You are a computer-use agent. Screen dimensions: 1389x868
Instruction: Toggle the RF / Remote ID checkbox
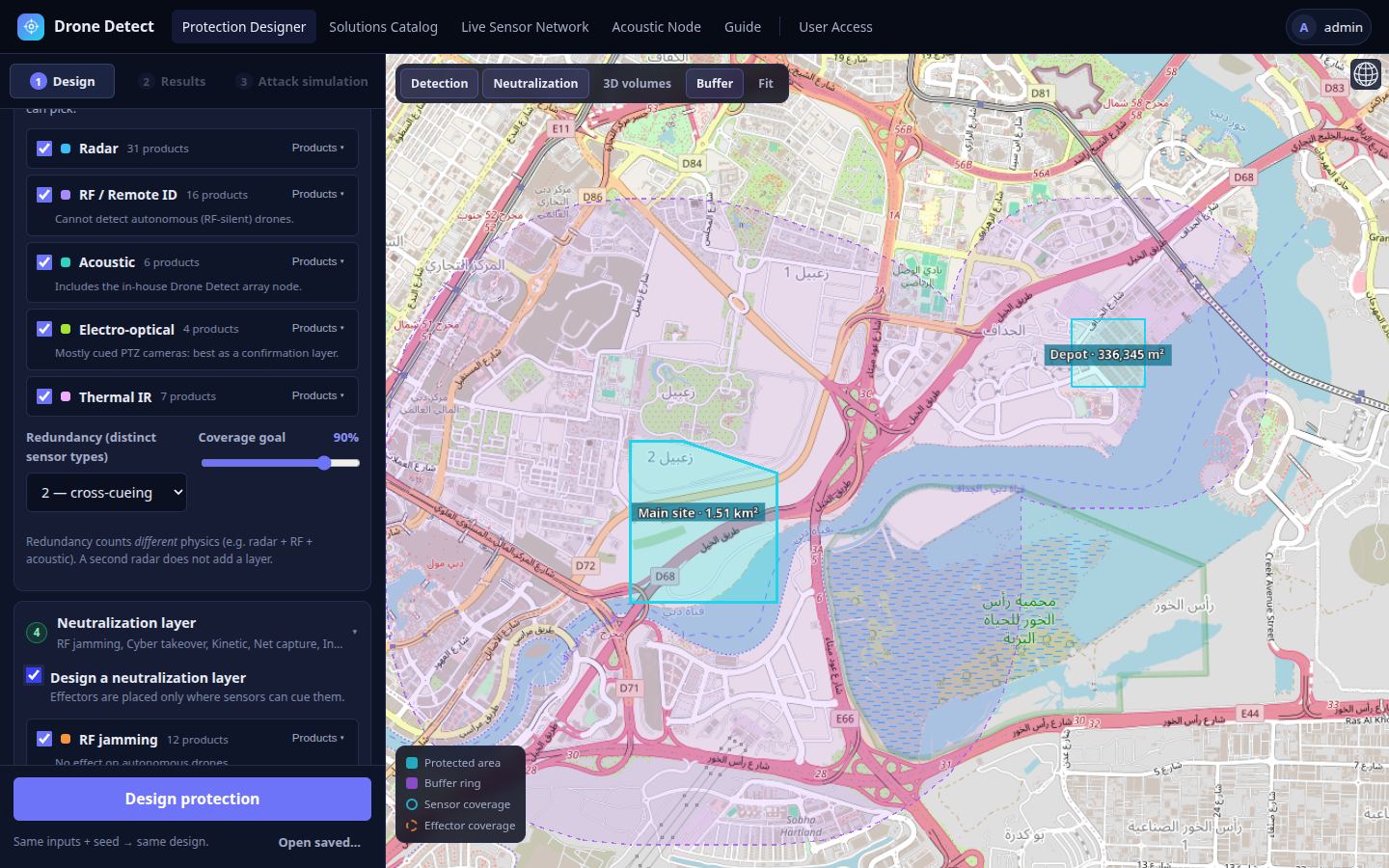44,195
